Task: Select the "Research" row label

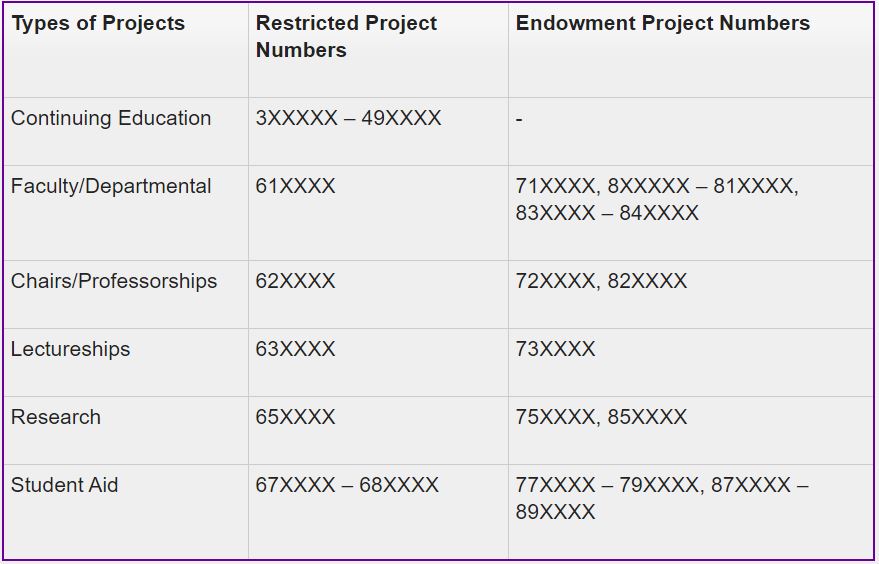Action: (56, 418)
